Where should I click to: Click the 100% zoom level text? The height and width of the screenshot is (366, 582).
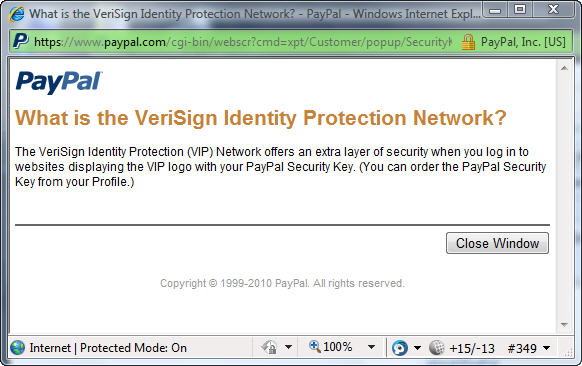337,347
